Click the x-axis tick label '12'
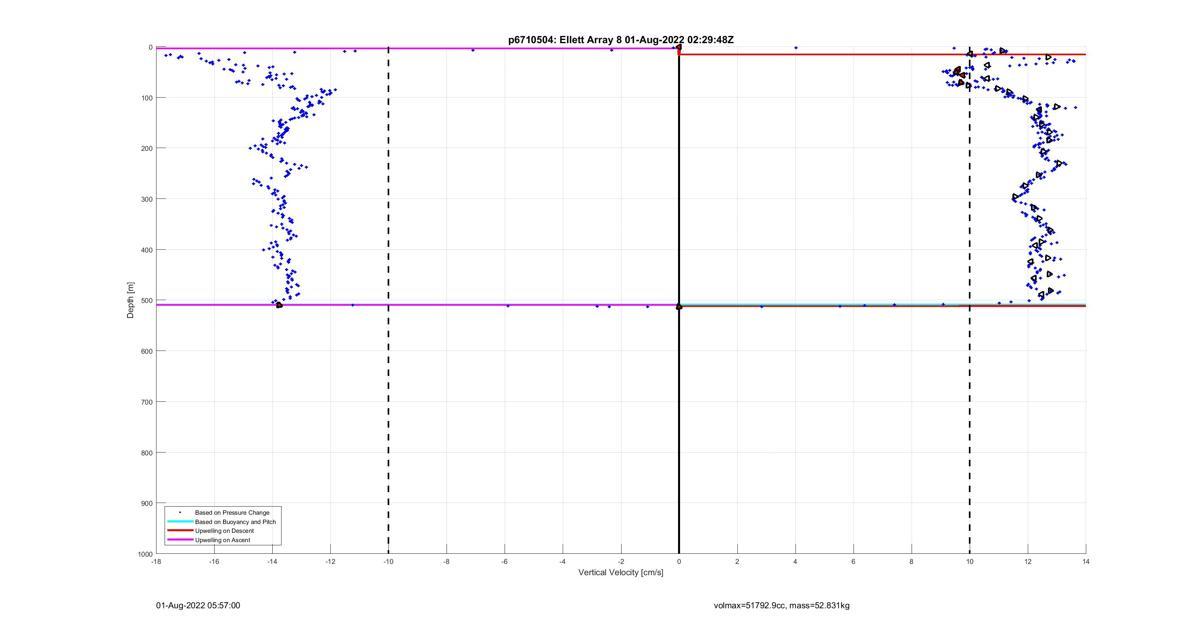 (1028, 562)
